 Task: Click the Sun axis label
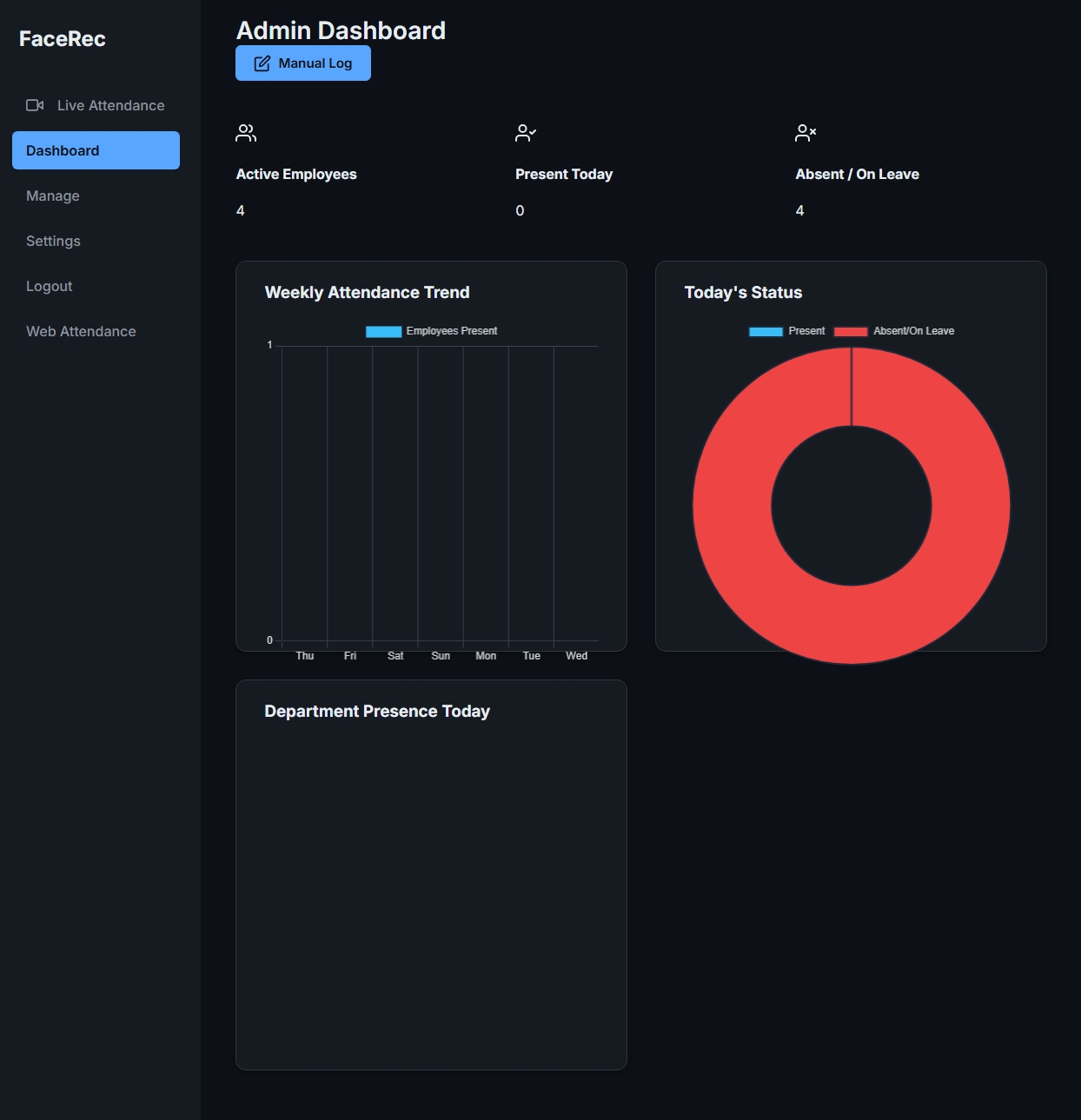pyautogui.click(x=441, y=656)
